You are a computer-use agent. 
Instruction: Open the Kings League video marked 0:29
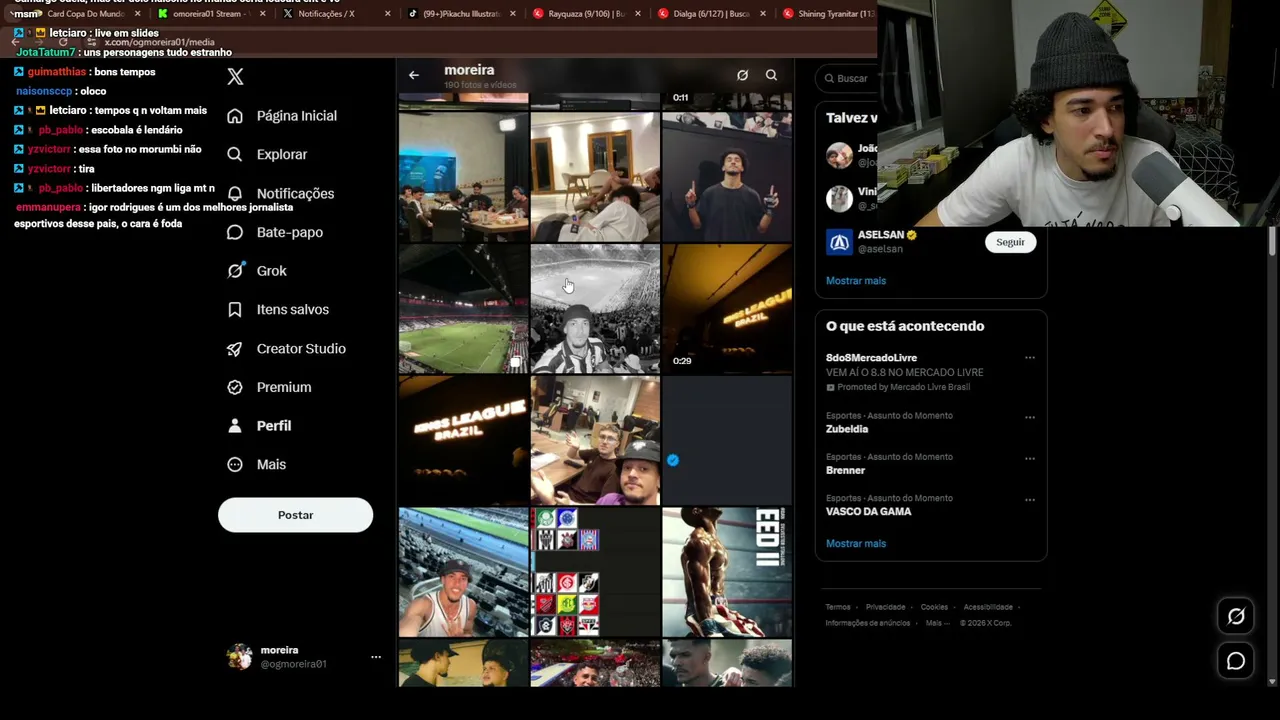point(727,309)
